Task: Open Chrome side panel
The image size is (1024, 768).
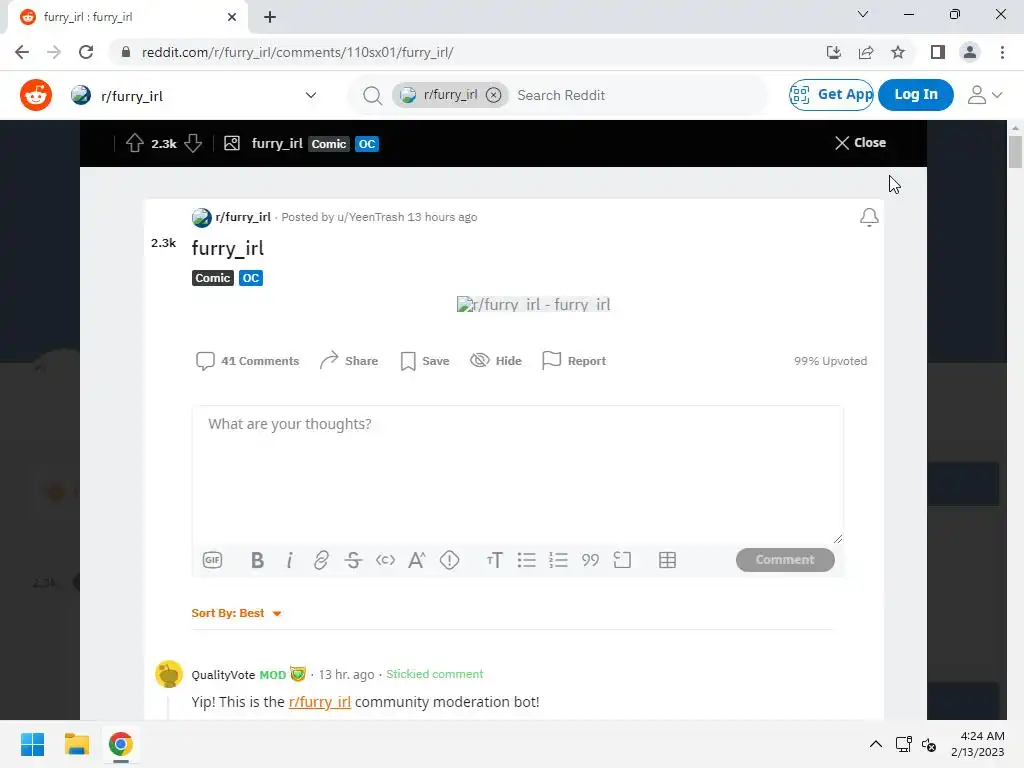Action: (x=938, y=52)
